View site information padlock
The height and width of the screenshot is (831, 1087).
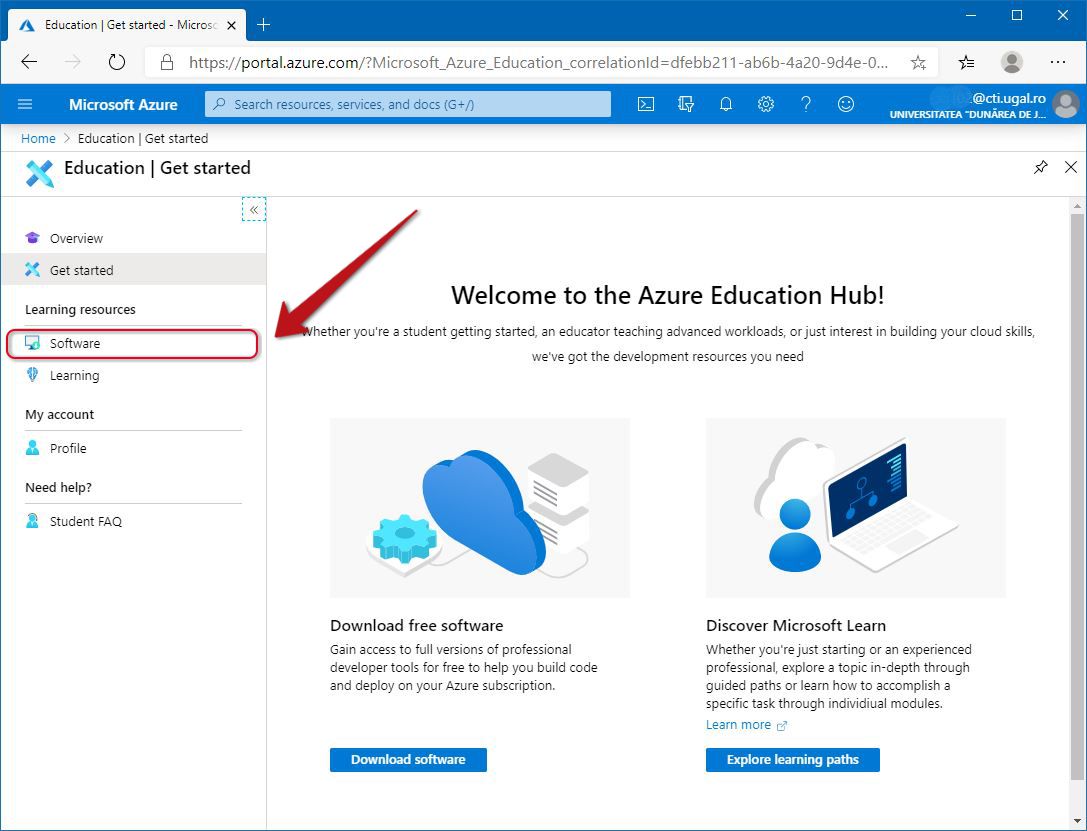pyautogui.click(x=166, y=62)
